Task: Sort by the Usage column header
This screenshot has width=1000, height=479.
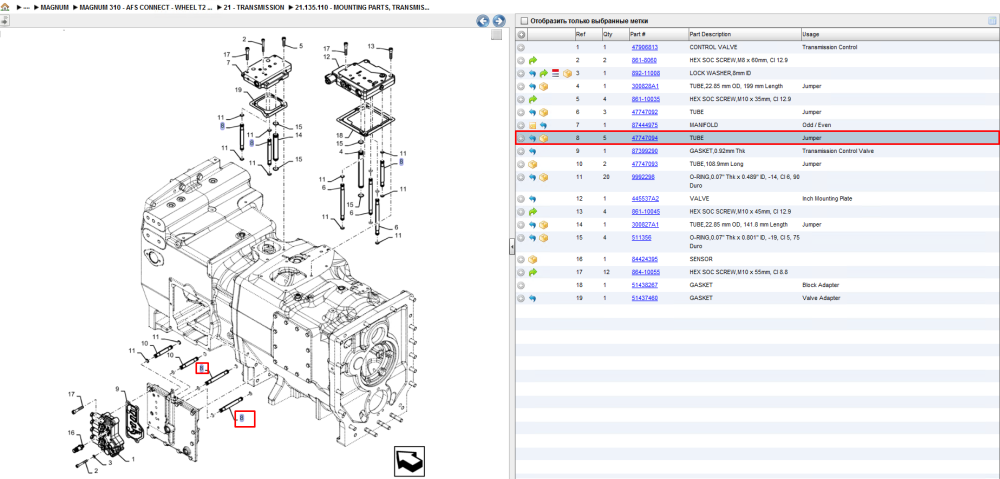Action: click(x=899, y=34)
